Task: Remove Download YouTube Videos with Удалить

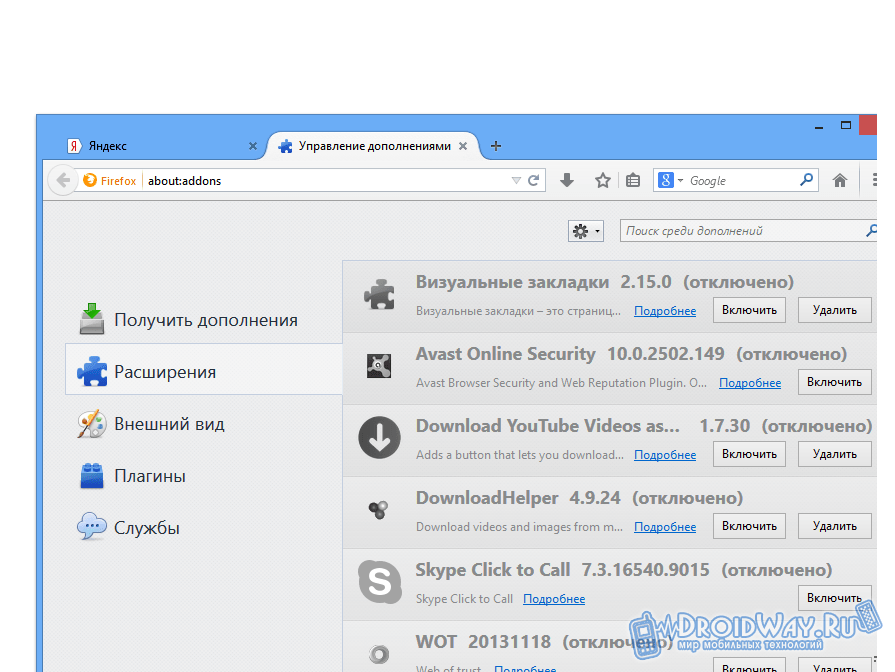Action: (834, 454)
